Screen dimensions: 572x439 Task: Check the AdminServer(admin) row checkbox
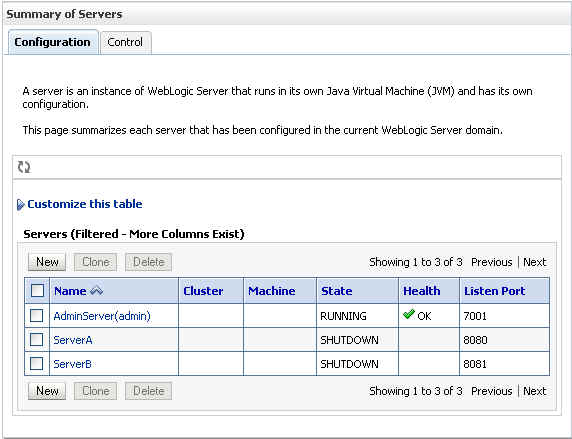click(36, 316)
